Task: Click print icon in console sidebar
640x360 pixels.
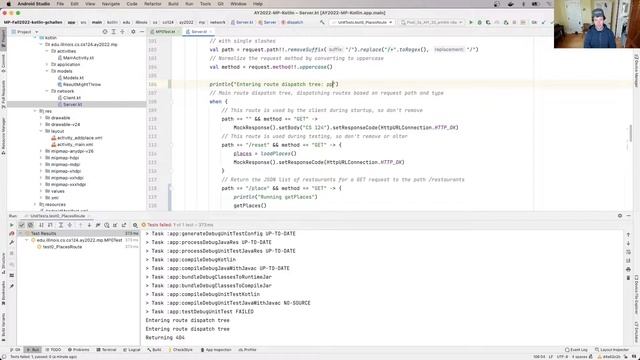Action: coord(628,269)
